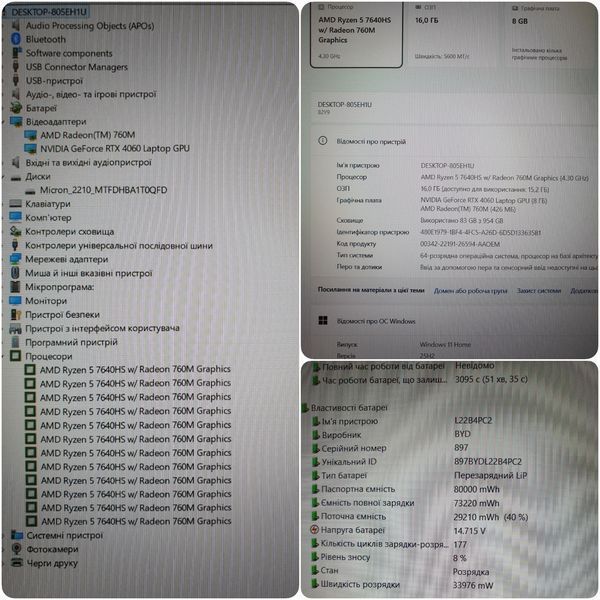
Task: Select the Стан Розрядка row
Action: pos(400,571)
